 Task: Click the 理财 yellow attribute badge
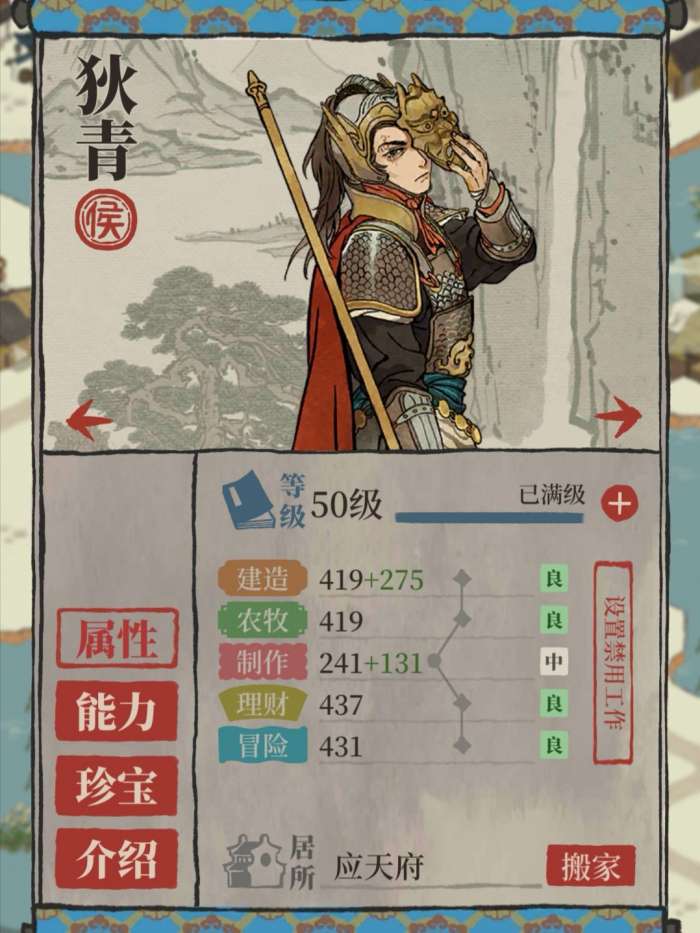tap(262, 704)
